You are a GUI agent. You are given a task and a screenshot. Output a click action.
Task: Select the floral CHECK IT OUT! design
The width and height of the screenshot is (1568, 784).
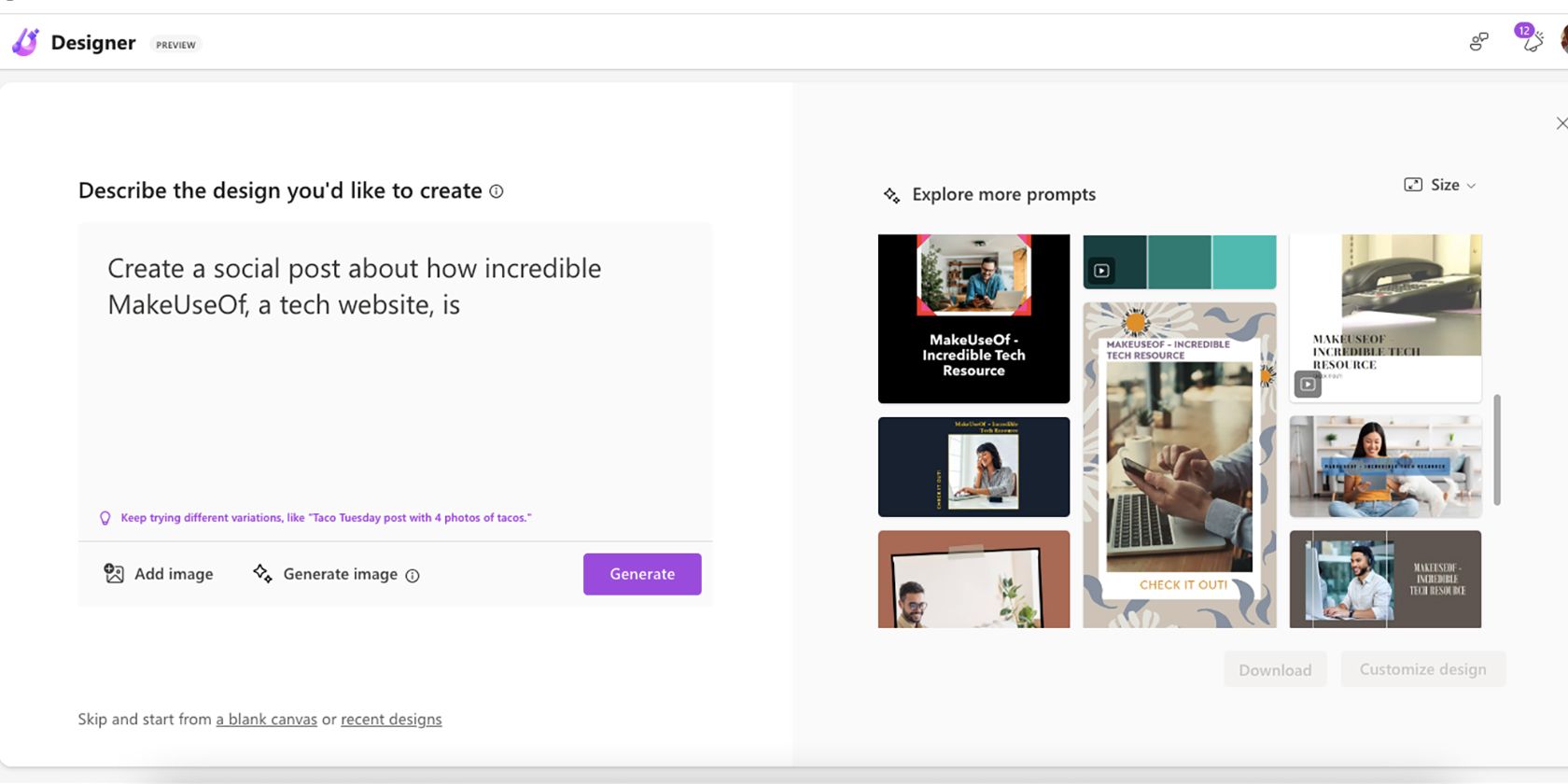[x=1179, y=465]
